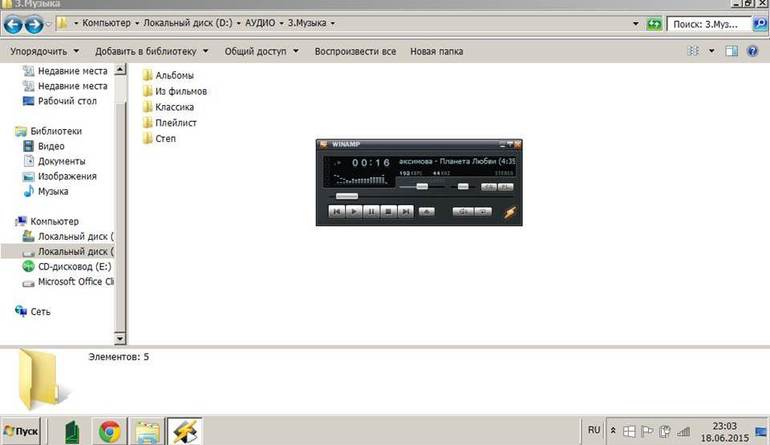This screenshot has width=770, height=445.
Task: Click the Winamp elapsed time display
Action: pyautogui.click(x=371, y=163)
